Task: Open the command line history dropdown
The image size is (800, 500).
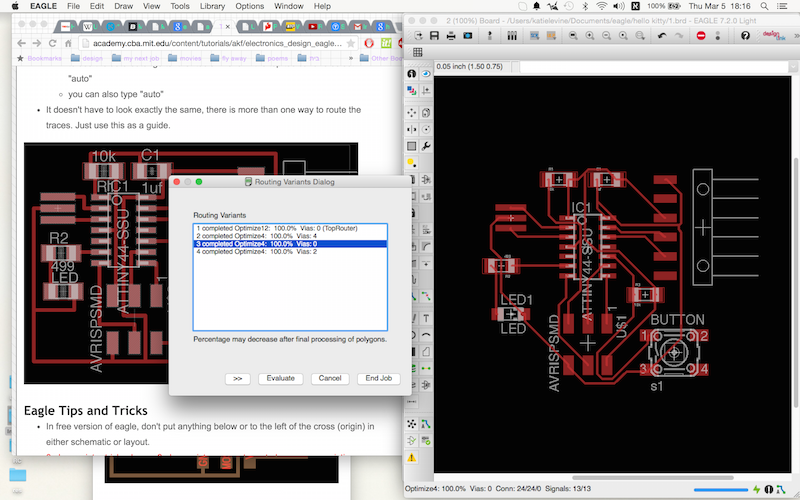Action: tap(793, 66)
